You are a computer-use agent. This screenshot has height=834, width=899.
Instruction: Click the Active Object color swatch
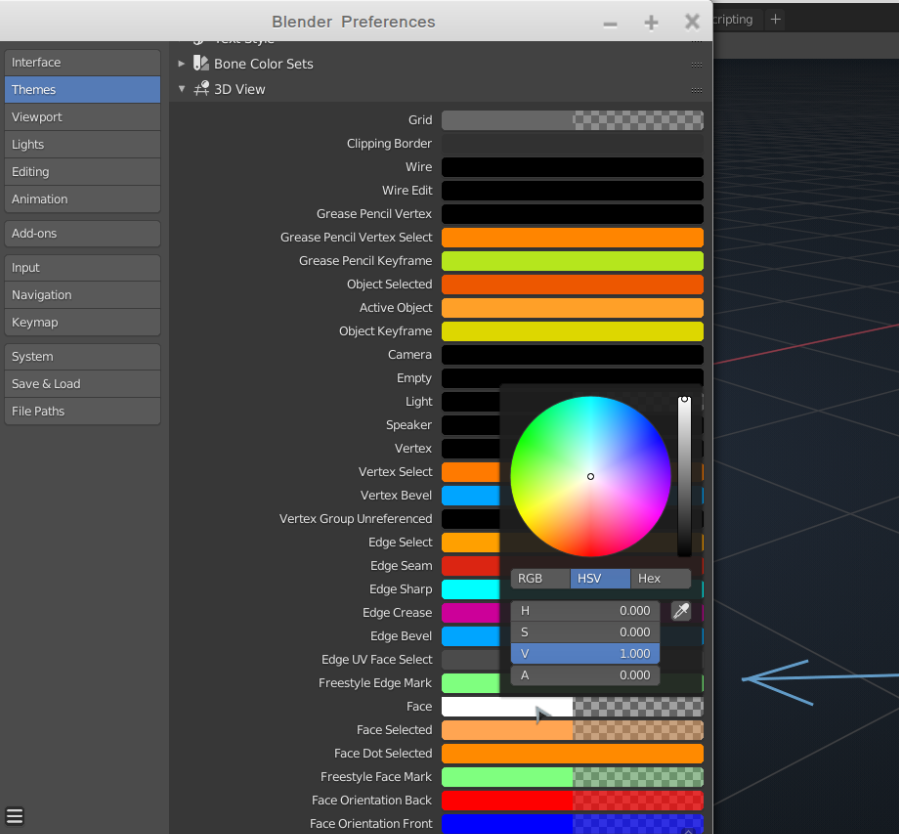[x=572, y=308]
